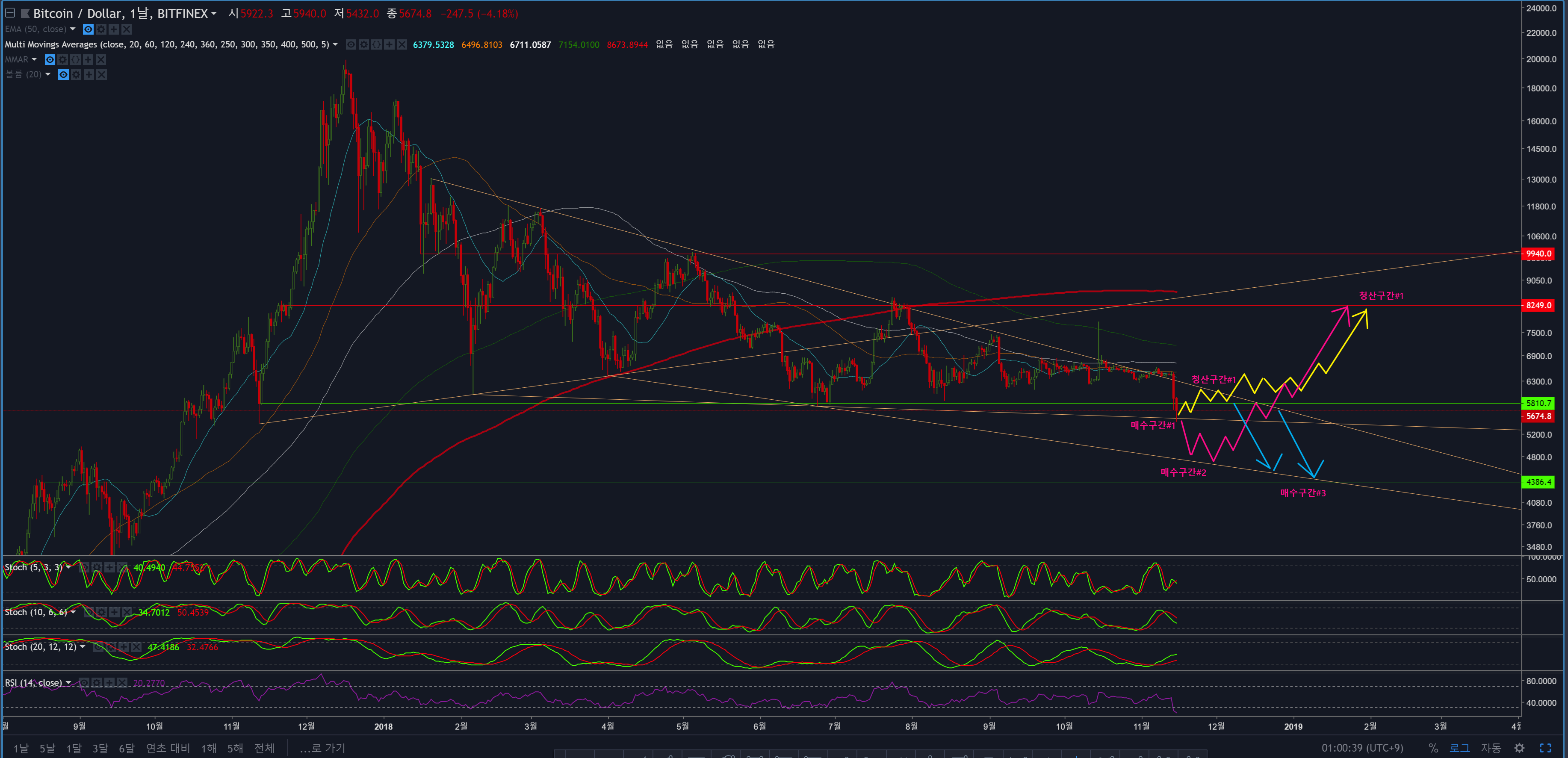The width and height of the screenshot is (1568, 758).
Task: Open Bitcoin / Dollar symbol dropdown arrow
Action: 214,14
